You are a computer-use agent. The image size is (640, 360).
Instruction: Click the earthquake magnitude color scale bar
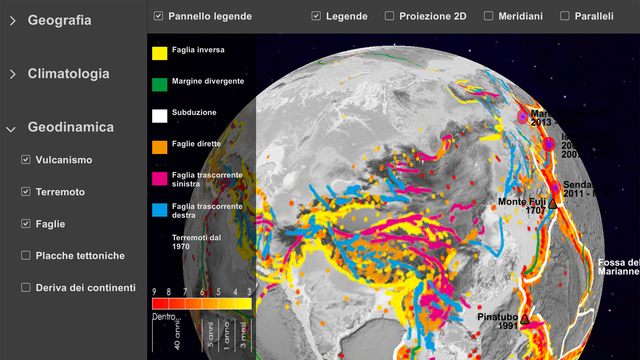[x=202, y=304]
